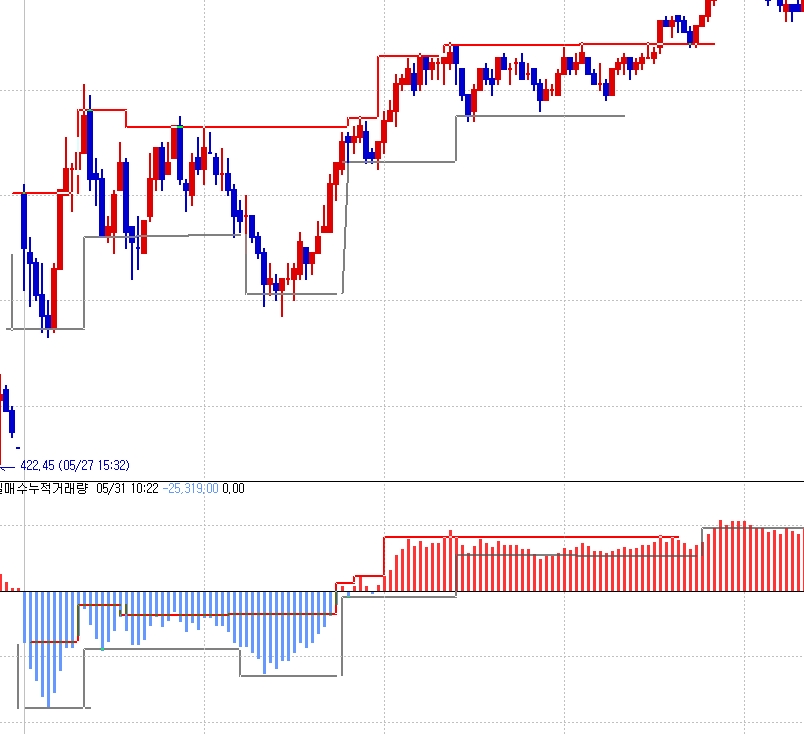Click the 0.00 value in indicator header

(233, 488)
